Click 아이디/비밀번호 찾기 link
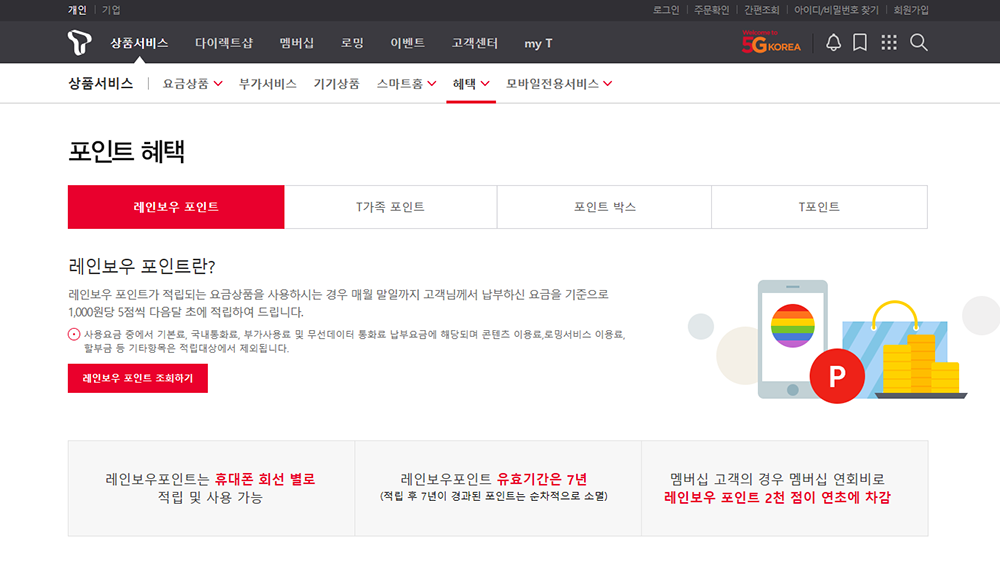Screen dimensions: 1000x562 [x=836, y=10]
